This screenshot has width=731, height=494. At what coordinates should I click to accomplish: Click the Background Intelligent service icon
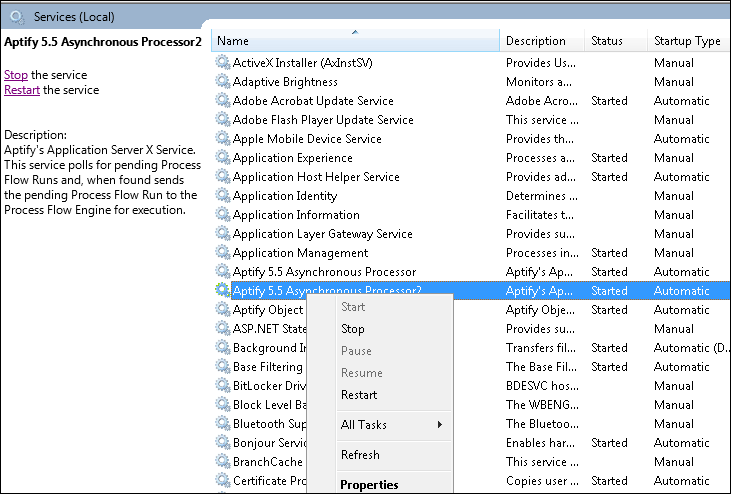pos(222,348)
